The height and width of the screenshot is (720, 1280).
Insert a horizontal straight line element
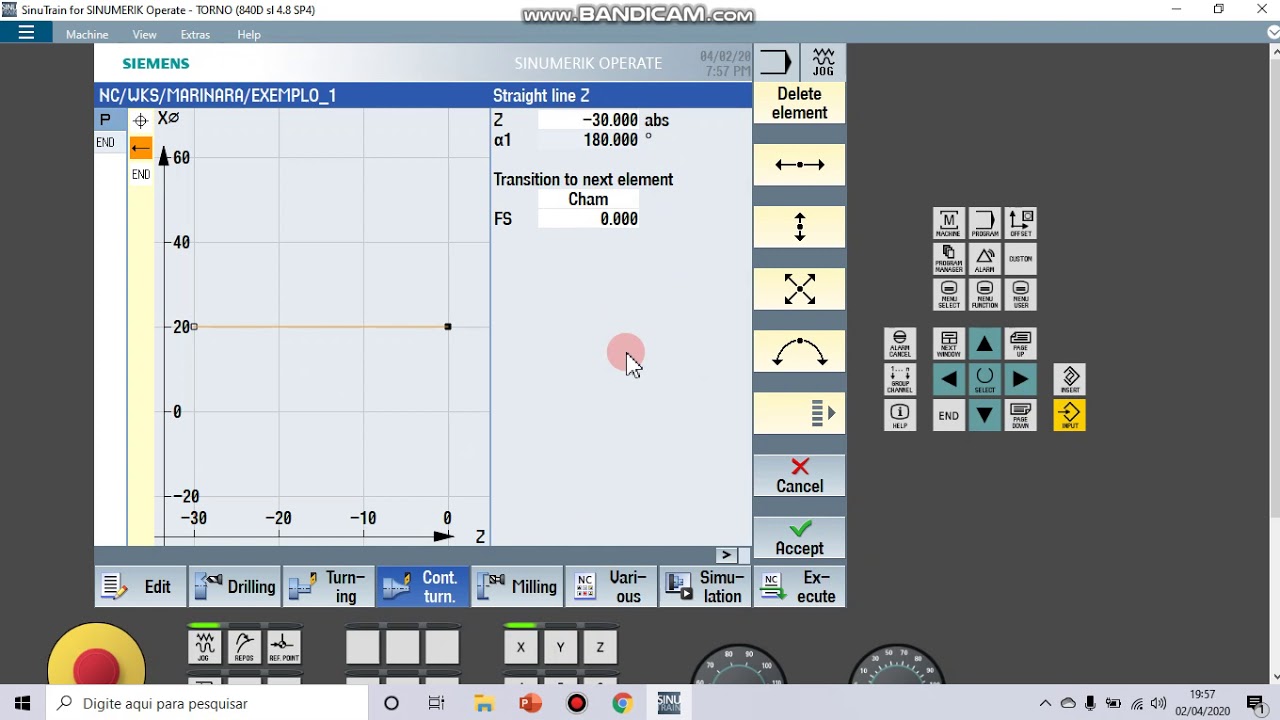click(799, 165)
